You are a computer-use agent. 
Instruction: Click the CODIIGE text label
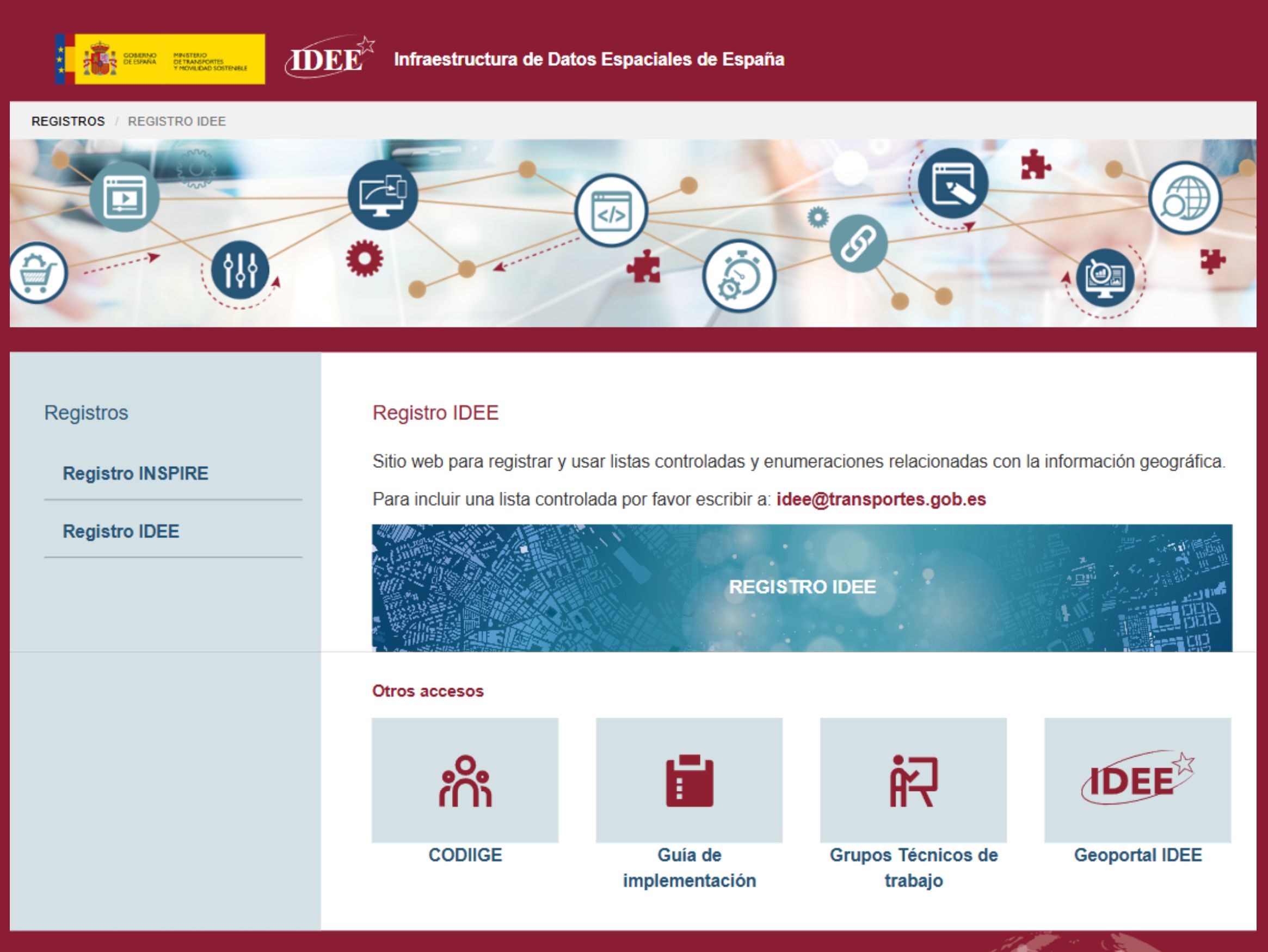tap(465, 855)
